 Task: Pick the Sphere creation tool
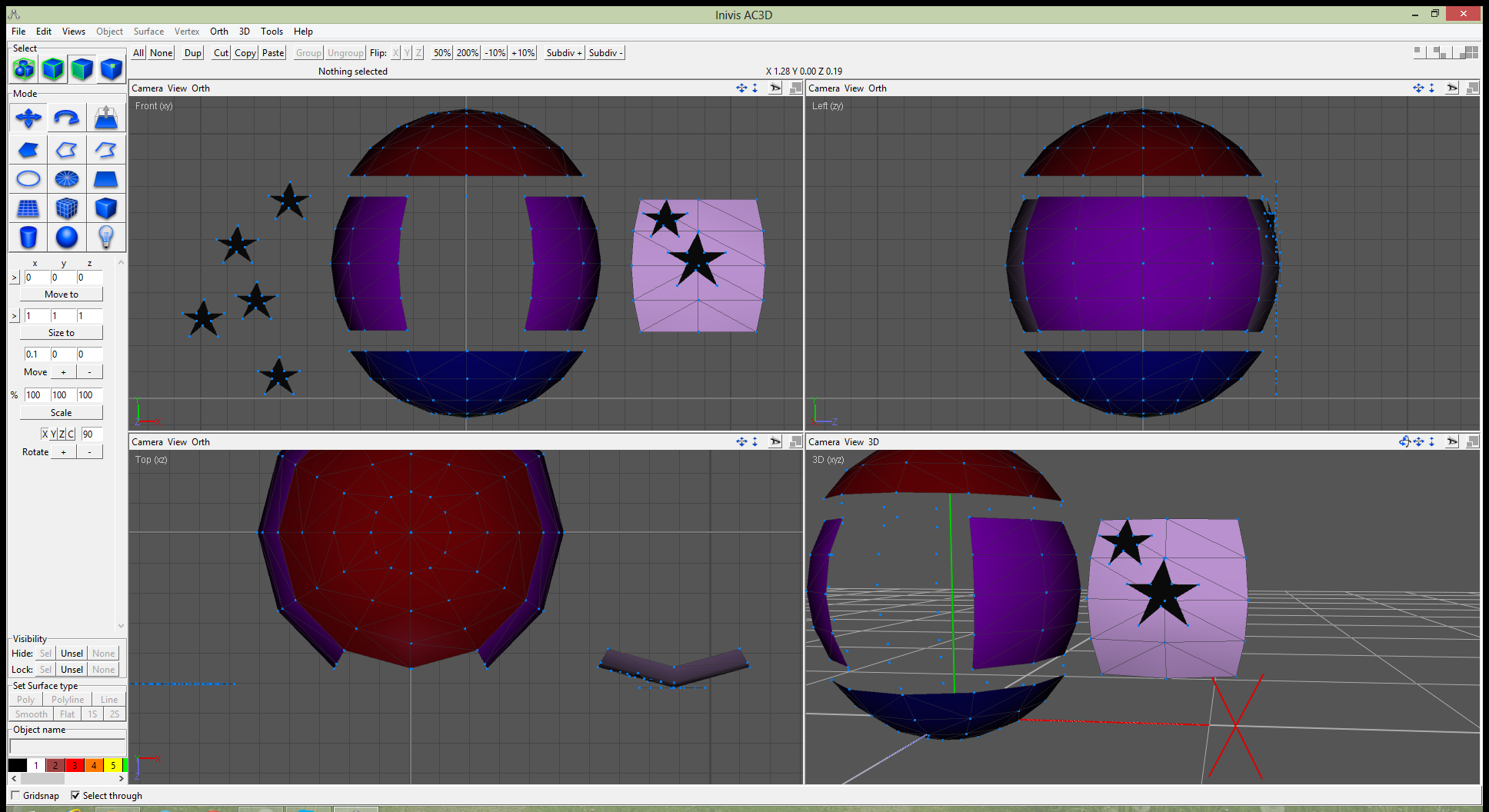point(67,238)
